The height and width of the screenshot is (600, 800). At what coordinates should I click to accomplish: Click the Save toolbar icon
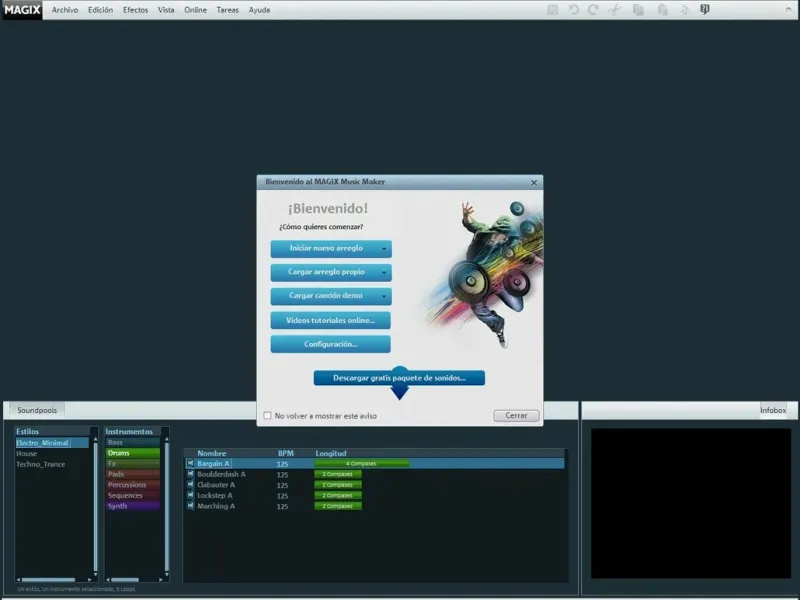click(553, 10)
